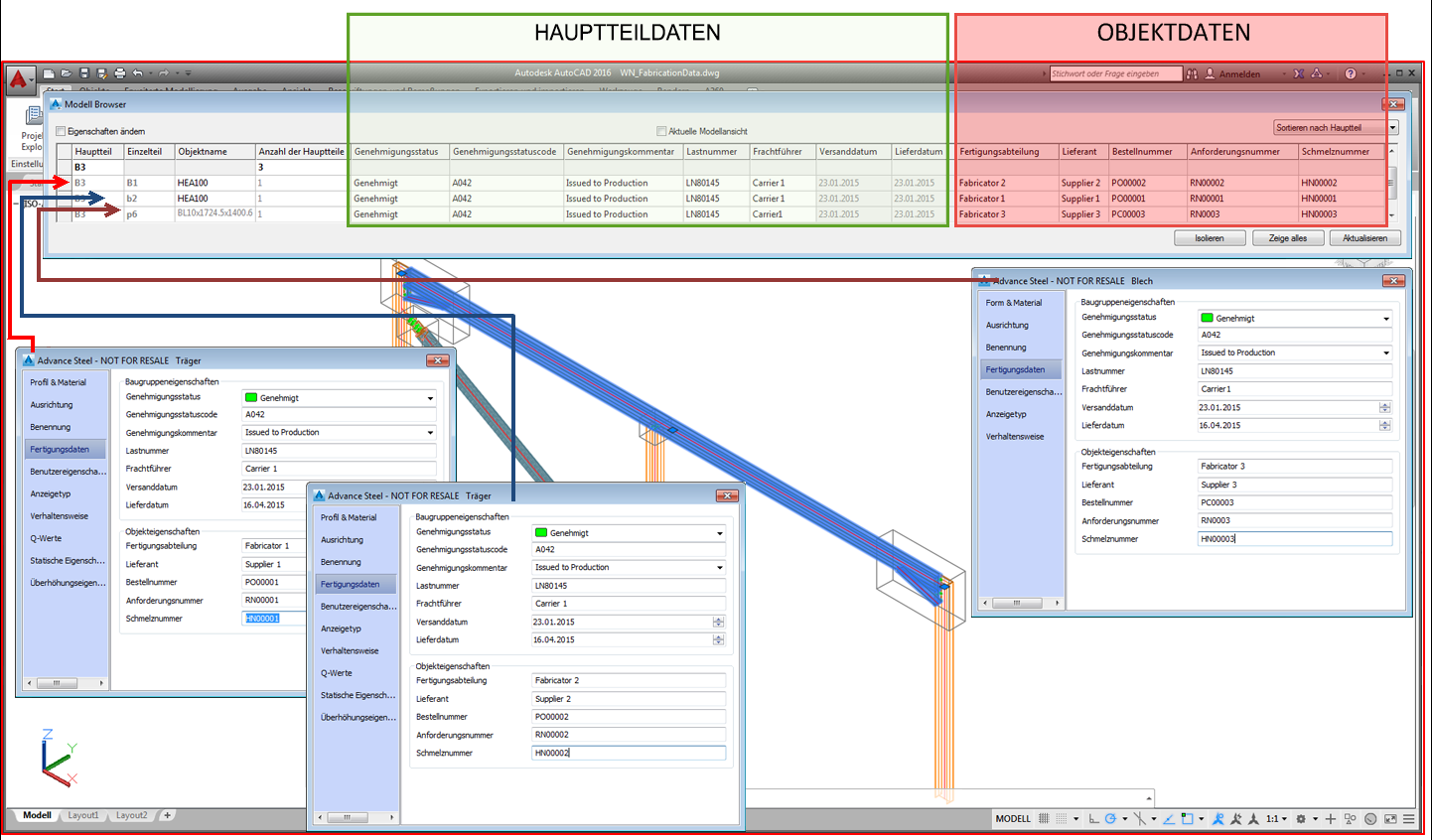The height and width of the screenshot is (840, 1432).
Task: Select Form & Material in the Blech dialog
Action: click(x=1014, y=303)
